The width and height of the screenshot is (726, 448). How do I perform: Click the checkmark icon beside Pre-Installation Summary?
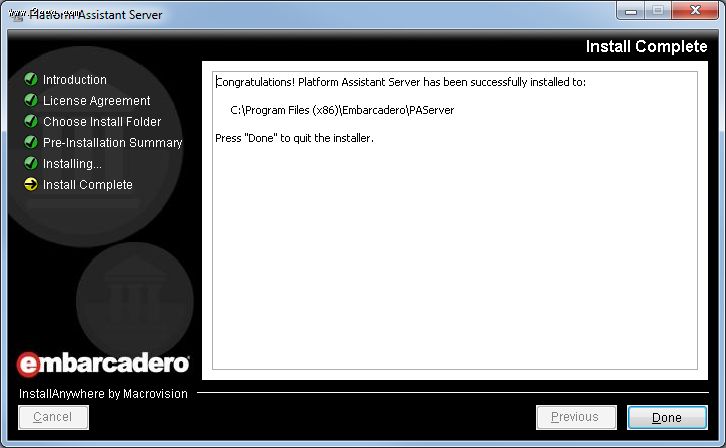coord(31,142)
